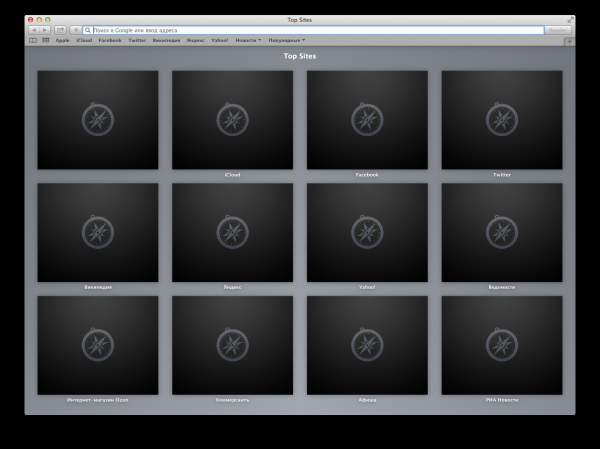Open the Коммерсантъ Top Sites thumbnail
The width and height of the screenshot is (600, 449).
pyautogui.click(x=232, y=345)
